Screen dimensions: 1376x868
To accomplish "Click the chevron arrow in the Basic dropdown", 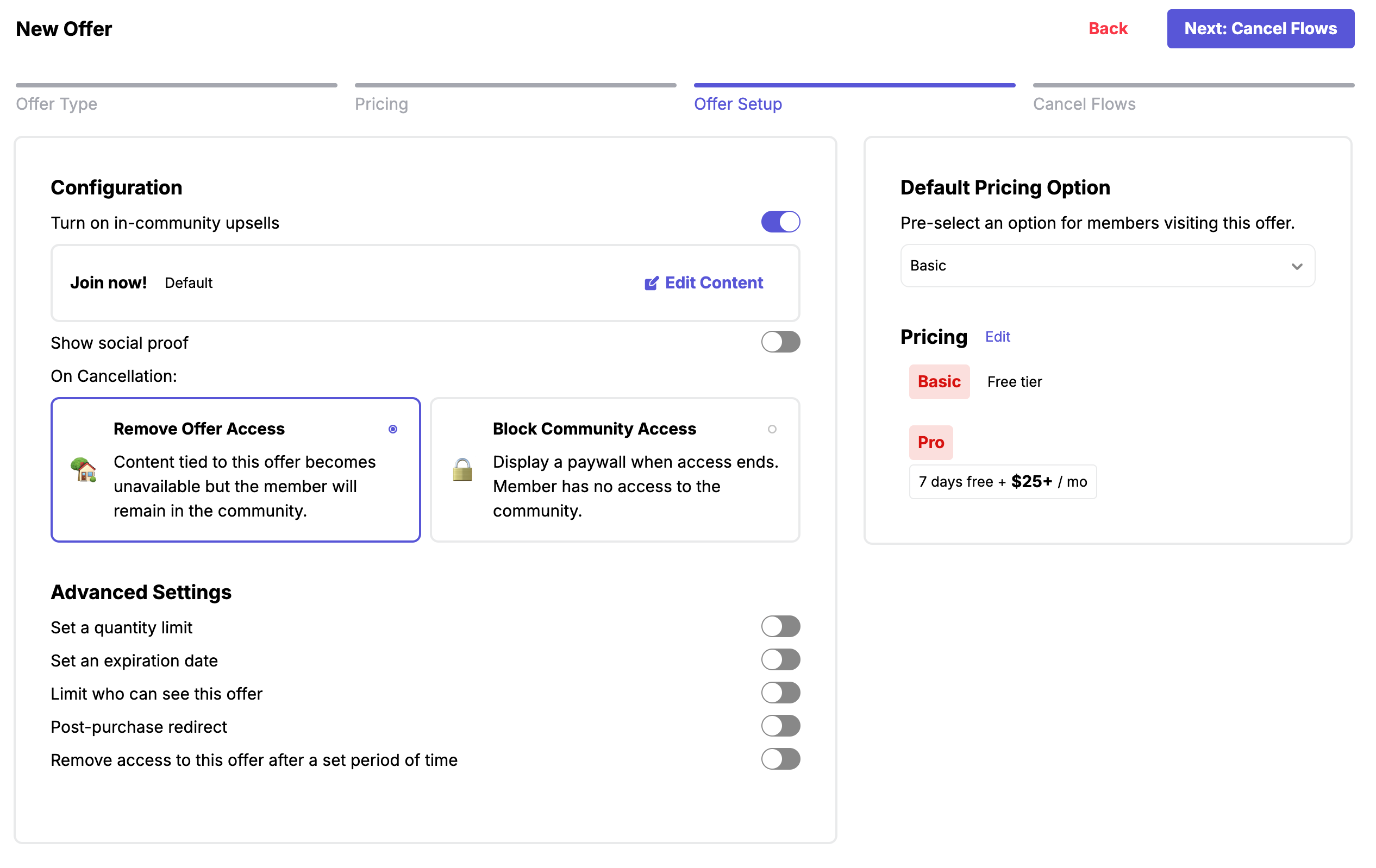I will pyautogui.click(x=1296, y=266).
